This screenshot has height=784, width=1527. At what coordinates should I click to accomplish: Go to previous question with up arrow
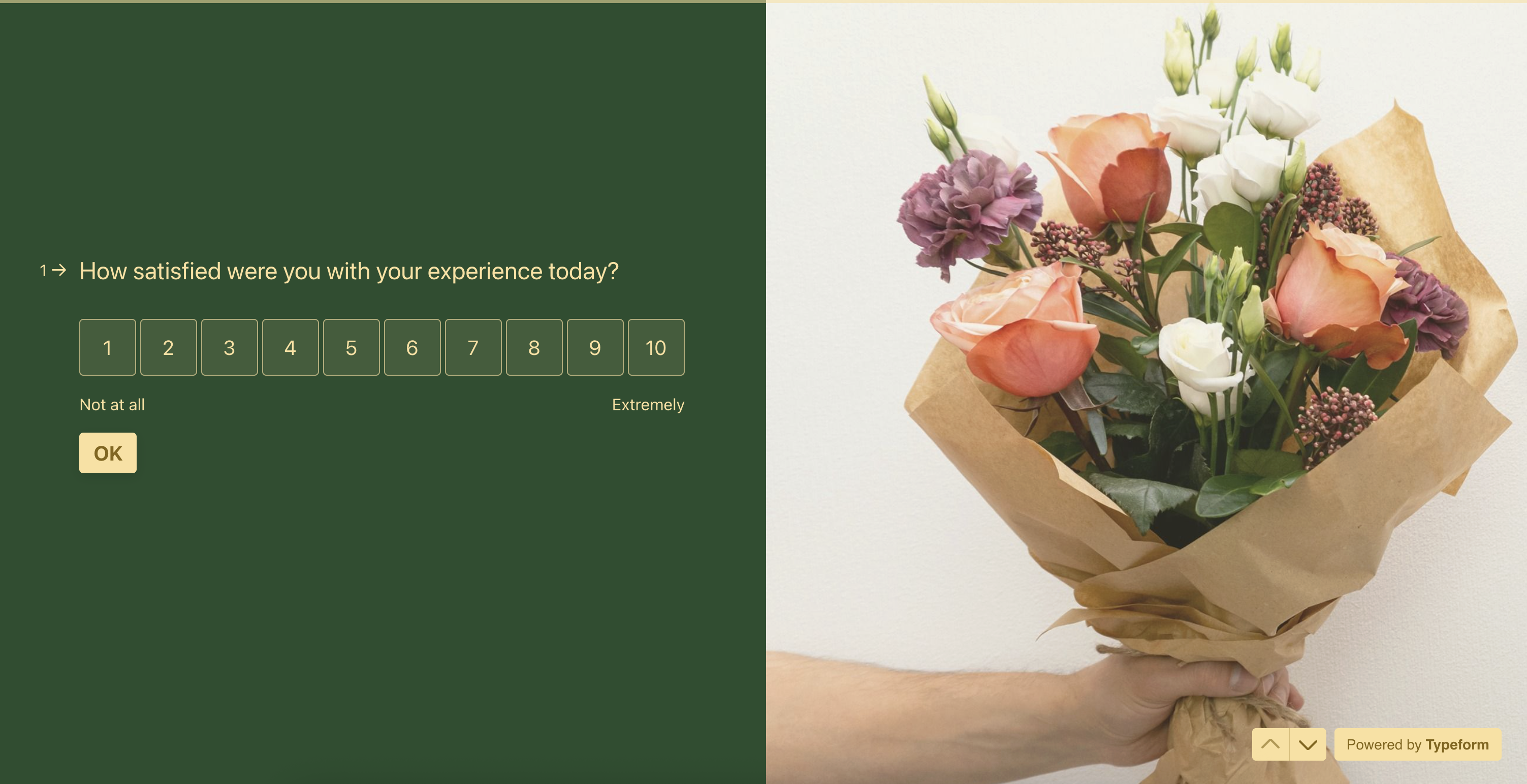[x=1270, y=744]
